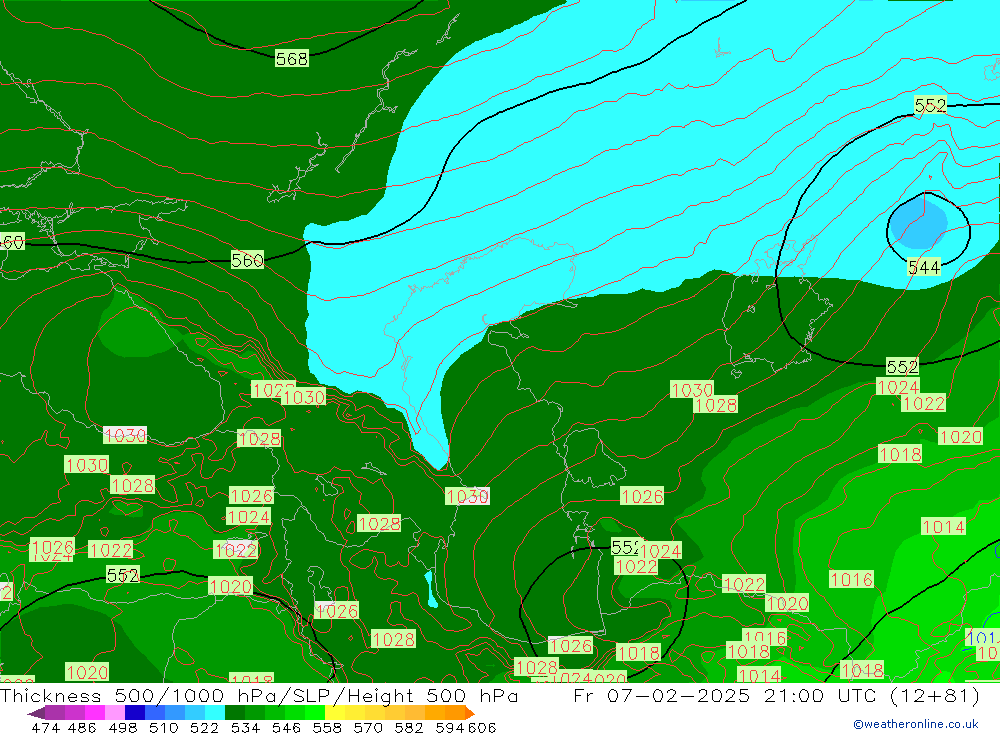
Task: Click the legend value 606
Action: (x=482, y=727)
